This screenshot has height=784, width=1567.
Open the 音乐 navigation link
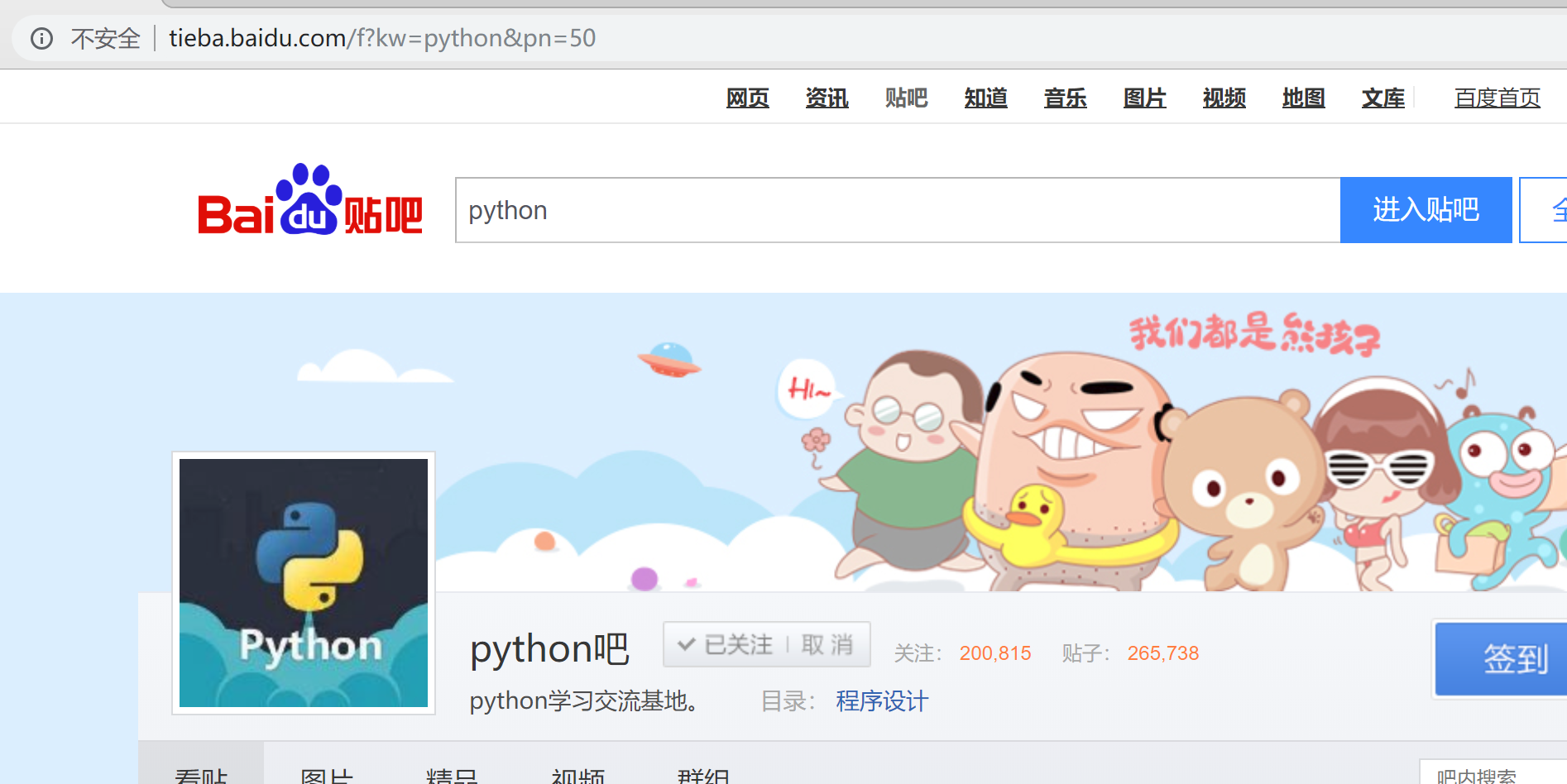tap(1066, 98)
